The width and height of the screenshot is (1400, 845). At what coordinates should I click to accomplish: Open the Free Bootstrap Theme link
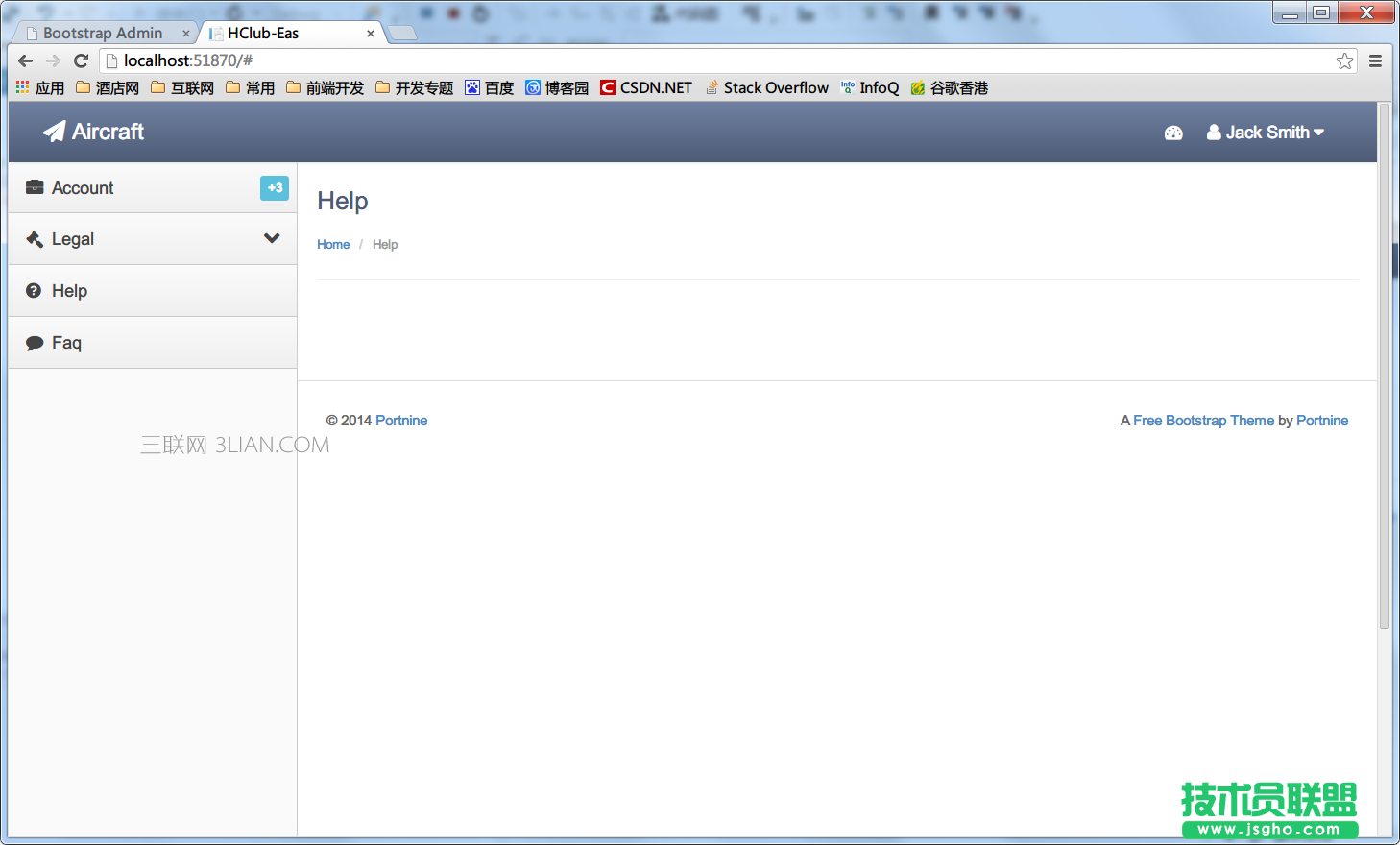point(1204,420)
